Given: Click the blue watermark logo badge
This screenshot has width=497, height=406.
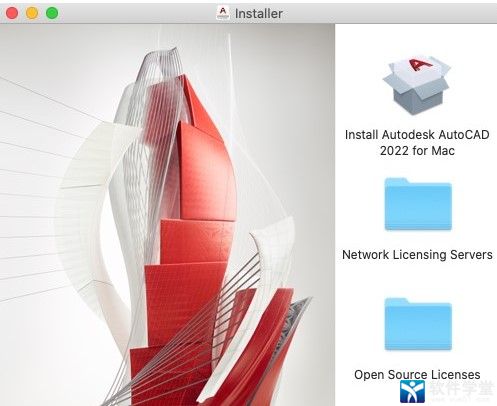Looking at the screenshot, I should click(412, 391).
